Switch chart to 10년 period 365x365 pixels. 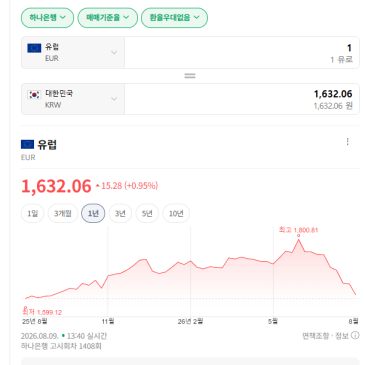pyautogui.click(x=176, y=213)
